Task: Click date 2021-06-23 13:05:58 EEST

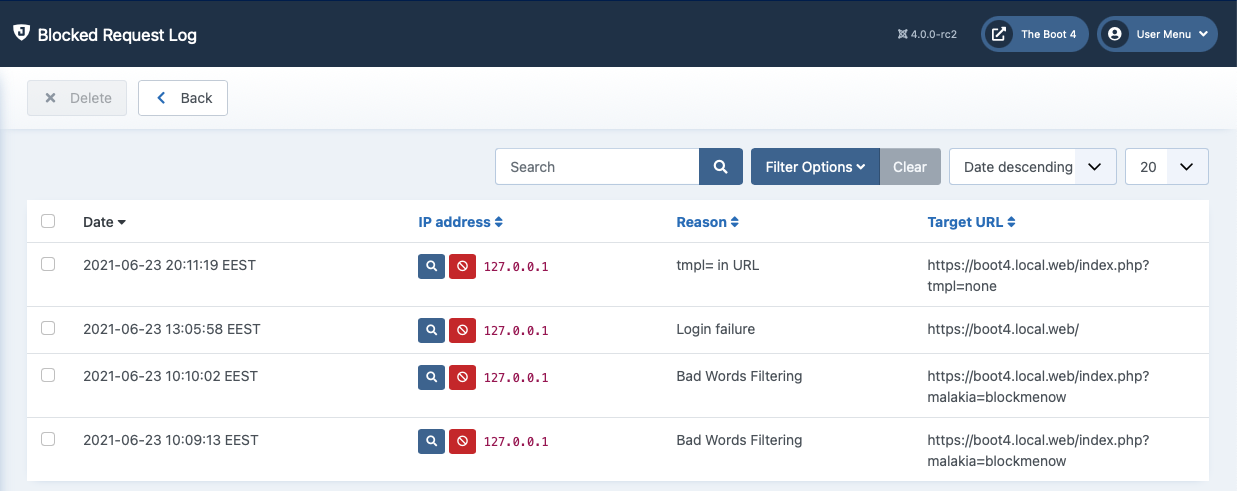Action: coord(171,329)
